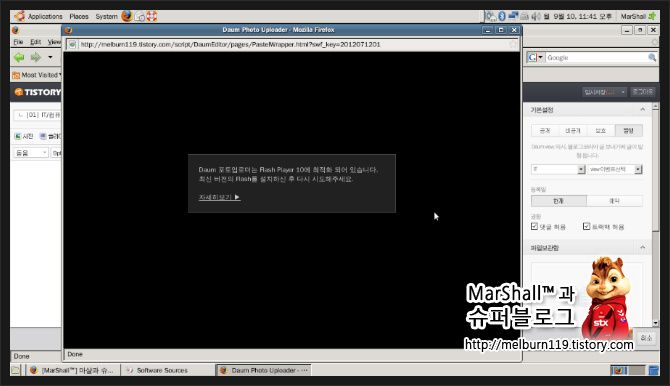
Task: Click the loading throbber in background Firefox
Action: [655, 42]
